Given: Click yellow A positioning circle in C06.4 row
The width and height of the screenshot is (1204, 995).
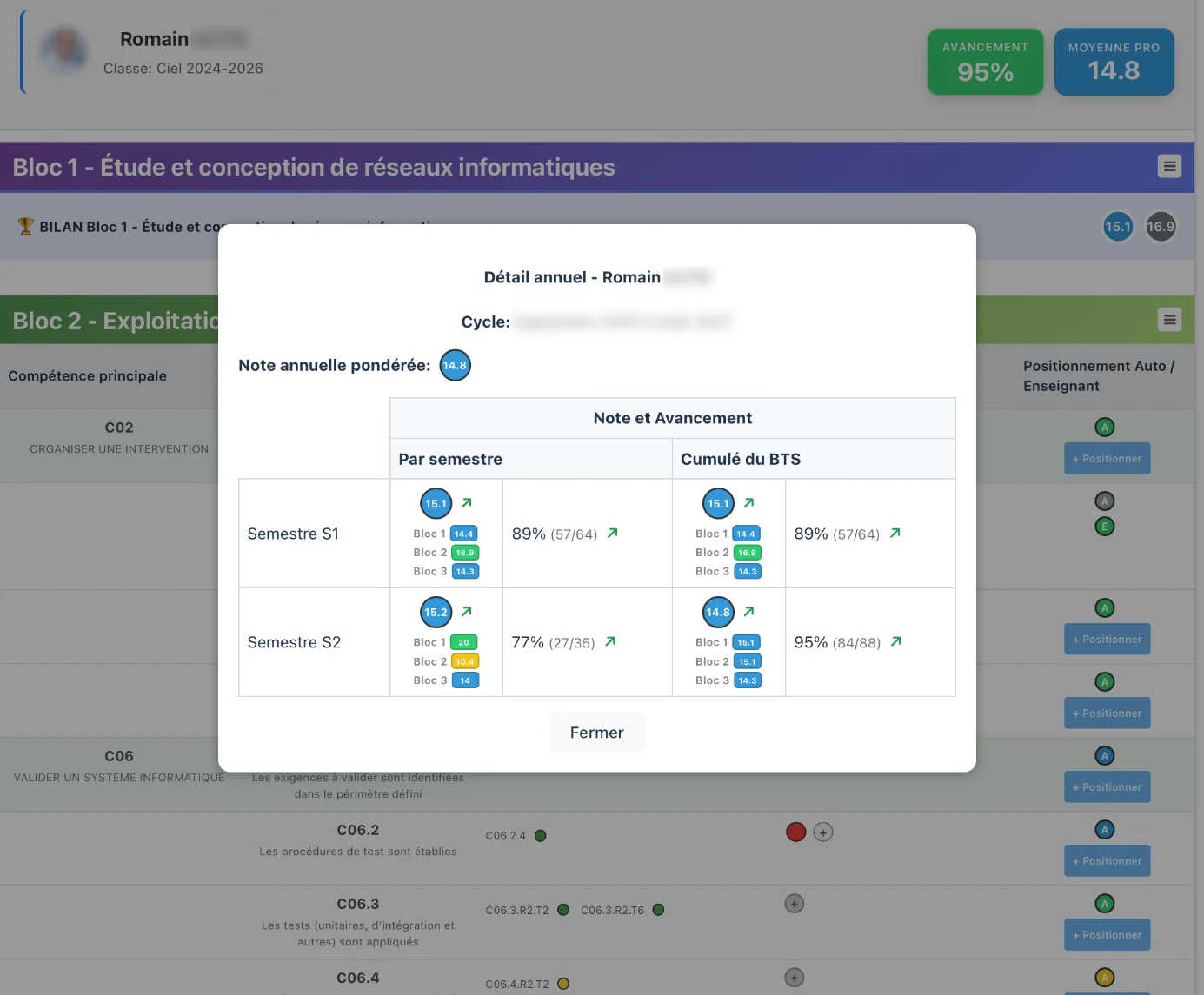Looking at the screenshot, I should [x=1105, y=977].
